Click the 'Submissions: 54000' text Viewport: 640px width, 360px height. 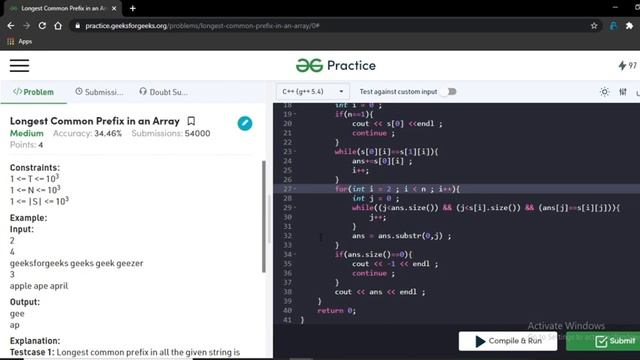tap(171, 133)
